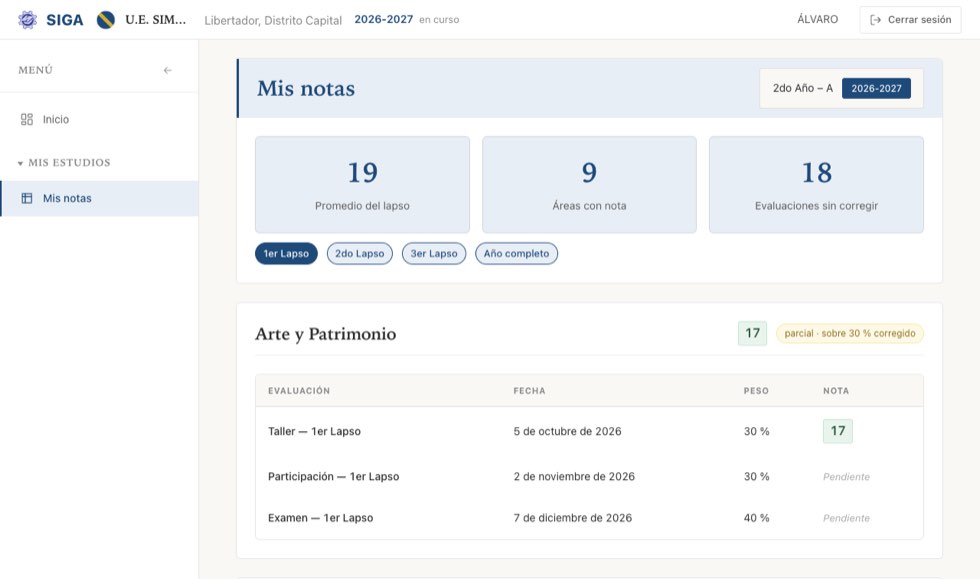The width and height of the screenshot is (980, 579).
Task: Click the logout icon in Cerrar sesión
Action: 876,20
